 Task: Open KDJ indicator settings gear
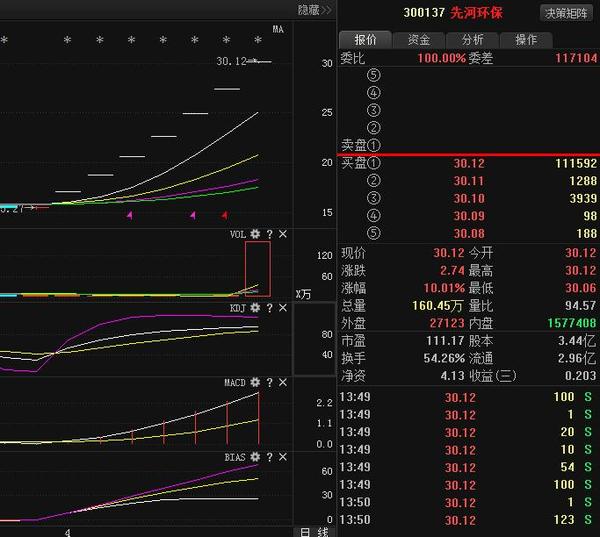[255, 308]
